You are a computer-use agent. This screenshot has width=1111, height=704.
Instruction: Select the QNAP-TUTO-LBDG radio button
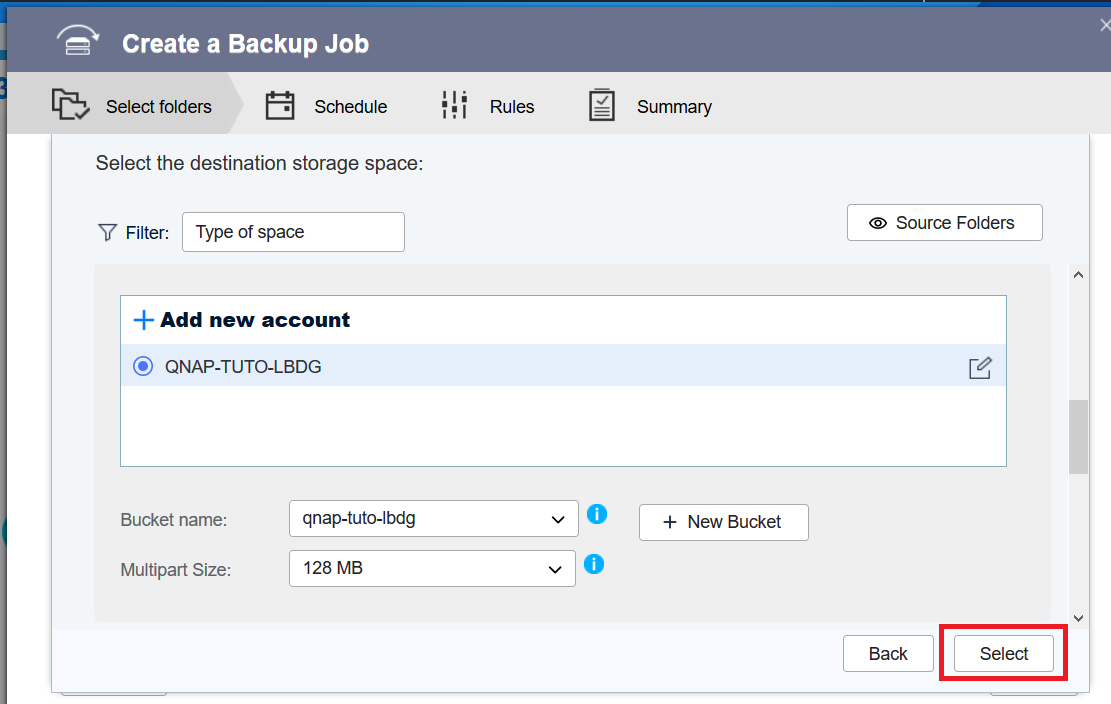(x=143, y=366)
